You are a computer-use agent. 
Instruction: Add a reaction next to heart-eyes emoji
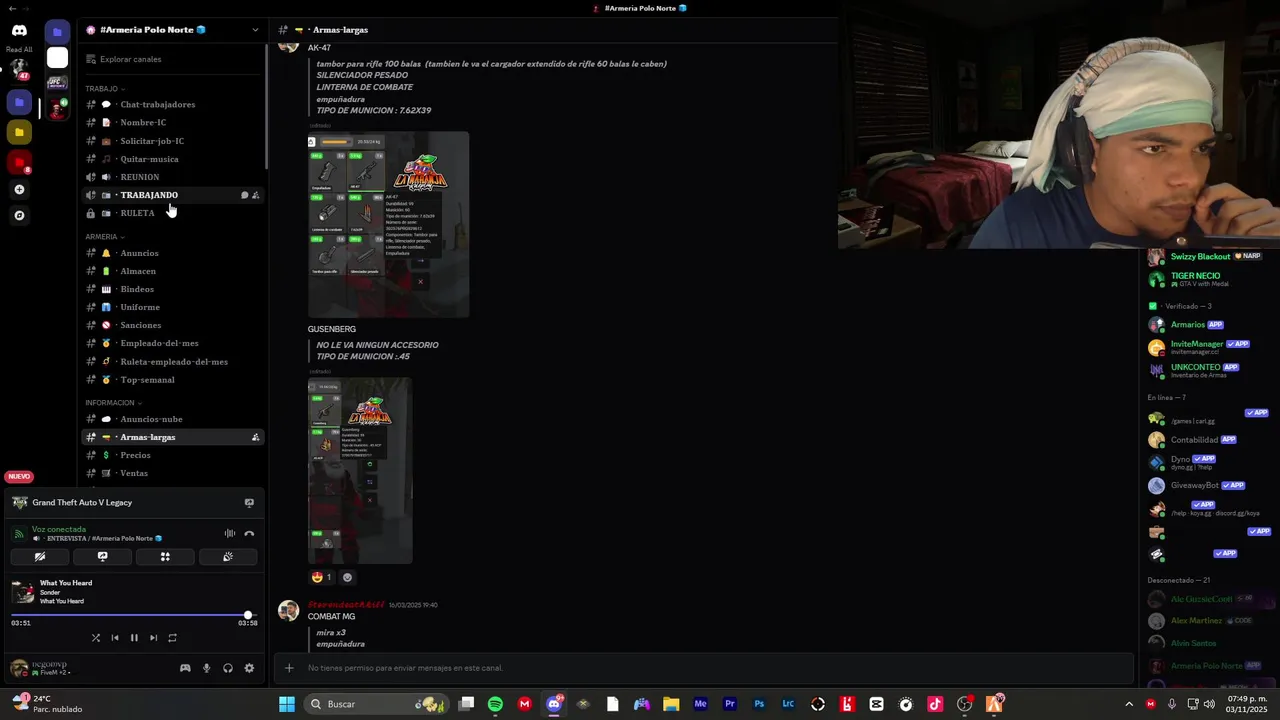pyautogui.click(x=347, y=577)
